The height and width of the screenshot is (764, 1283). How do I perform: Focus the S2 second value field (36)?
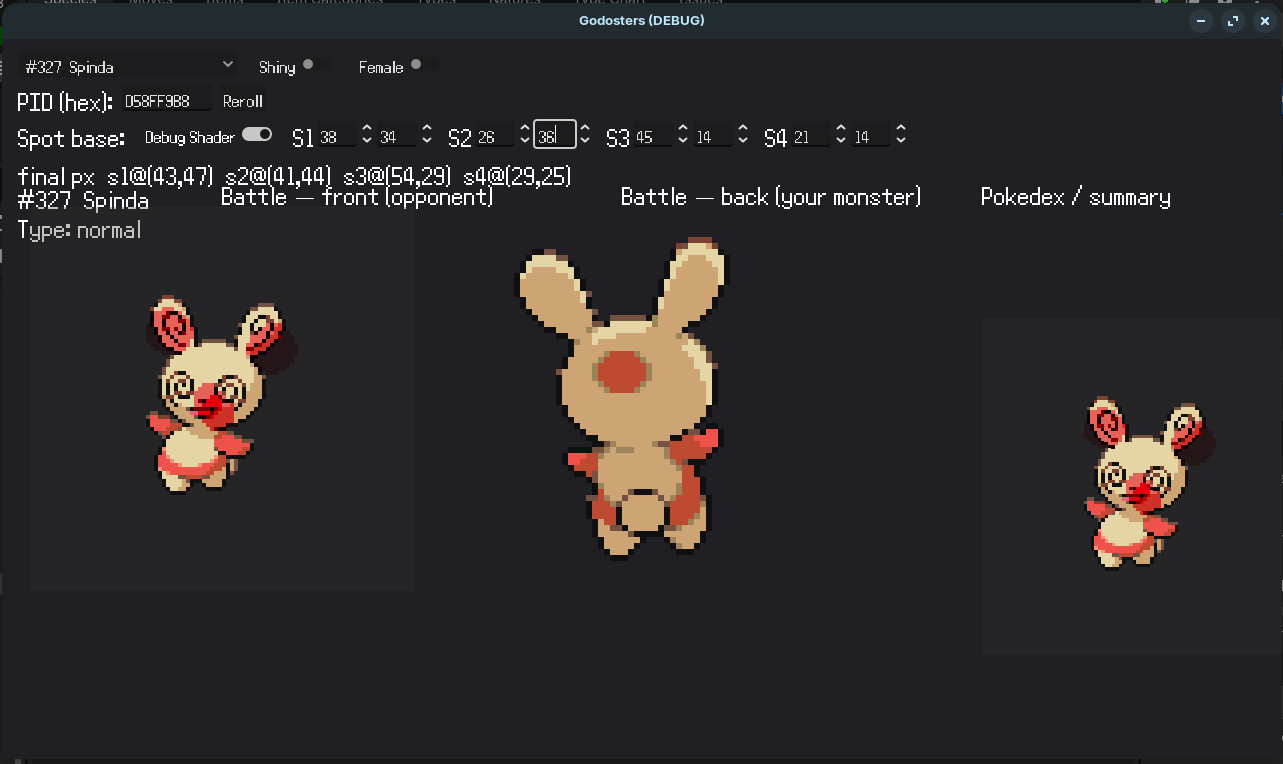tap(555, 135)
